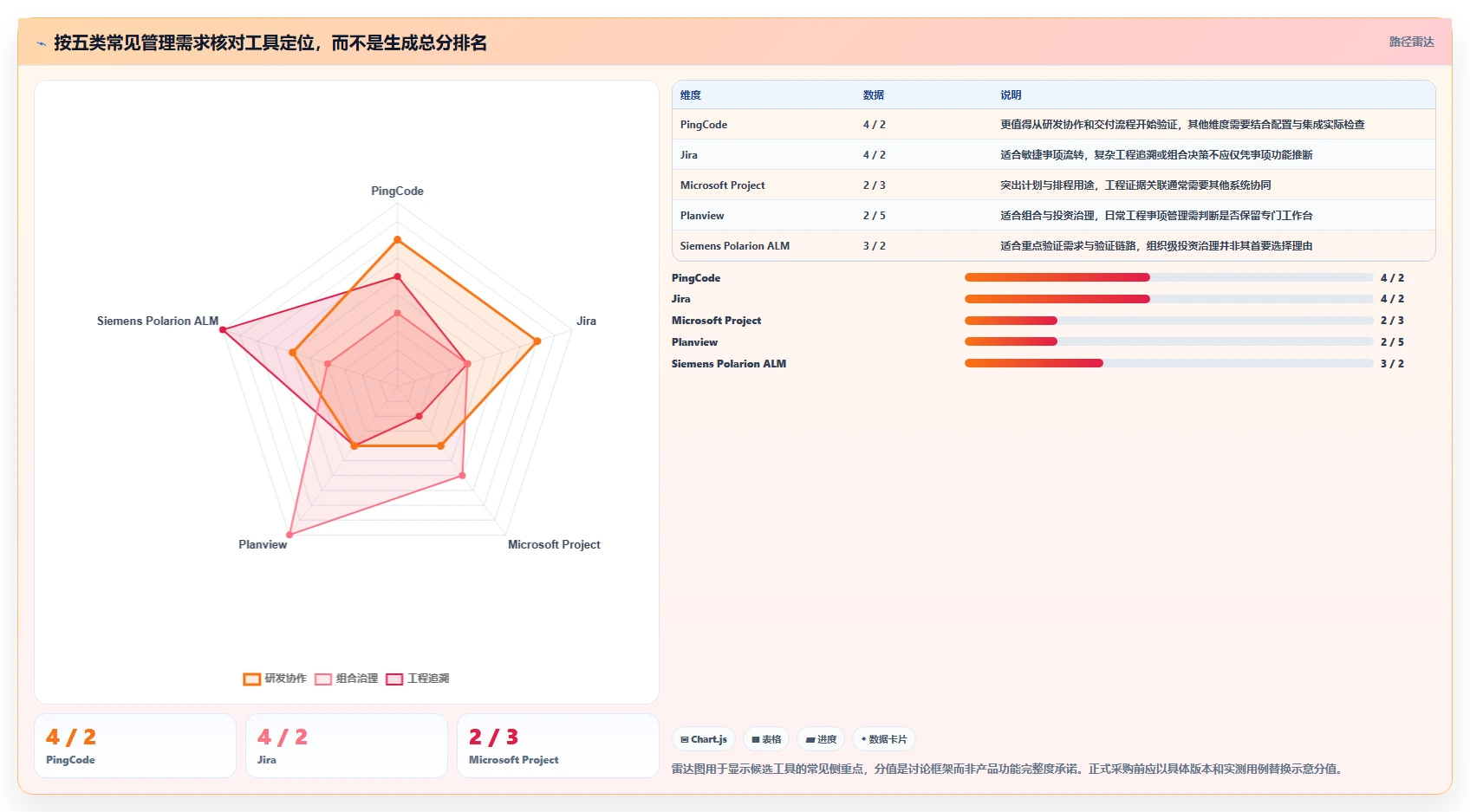
Task: Click the Microsoft Project 2 / 3 data card
Action: [x=558, y=745]
